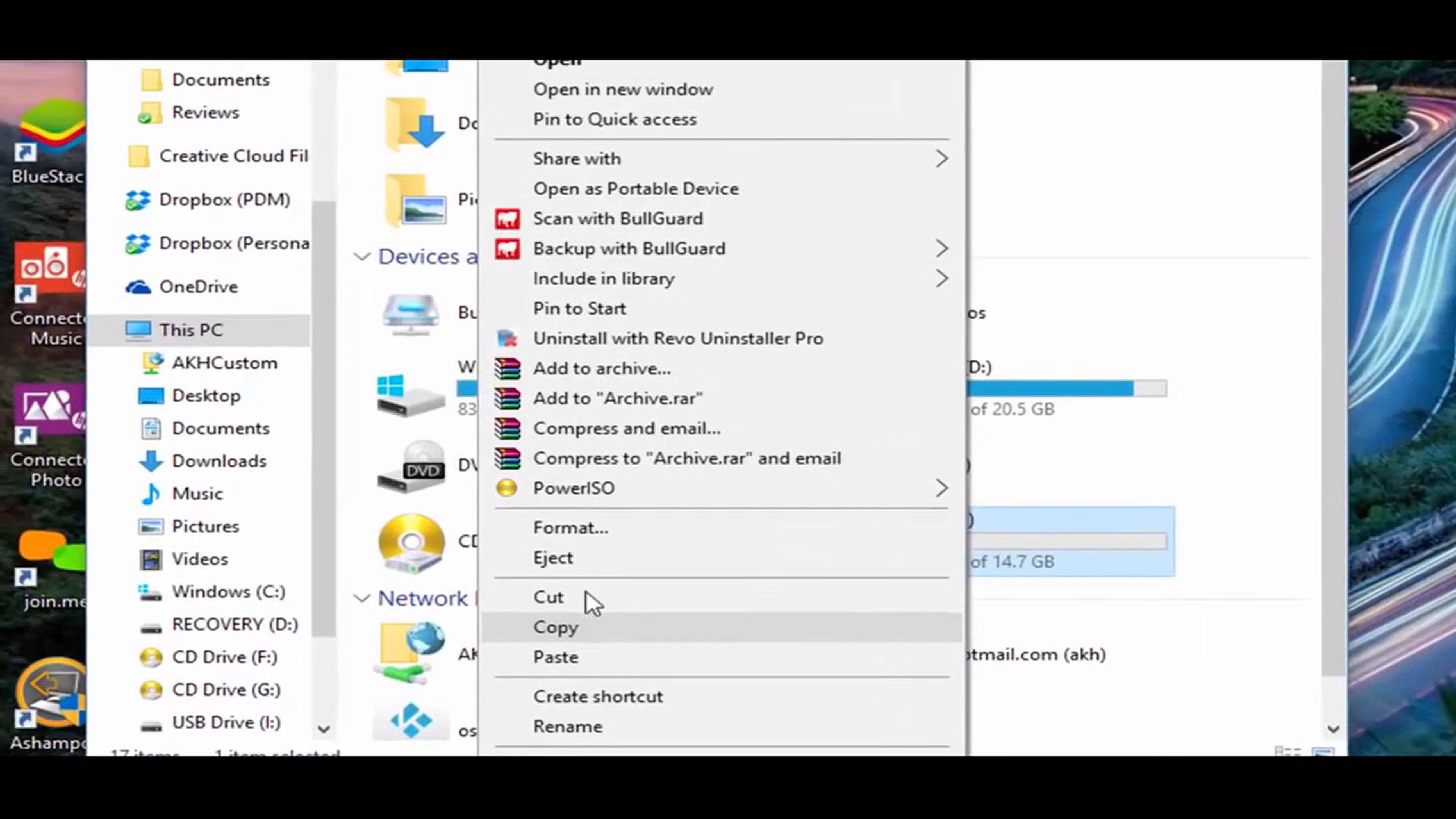This screenshot has width=1456, height=819.
Task: Click the BullGuard scan icon in context menu
Action: [x=507, y=219]
